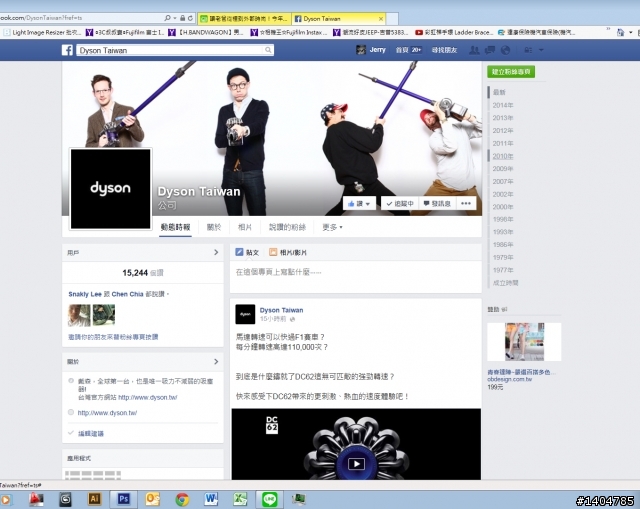This screenshot has width=640, height=509.
Task: Click the Dyson avatar on the post
Action: (245, 314)
